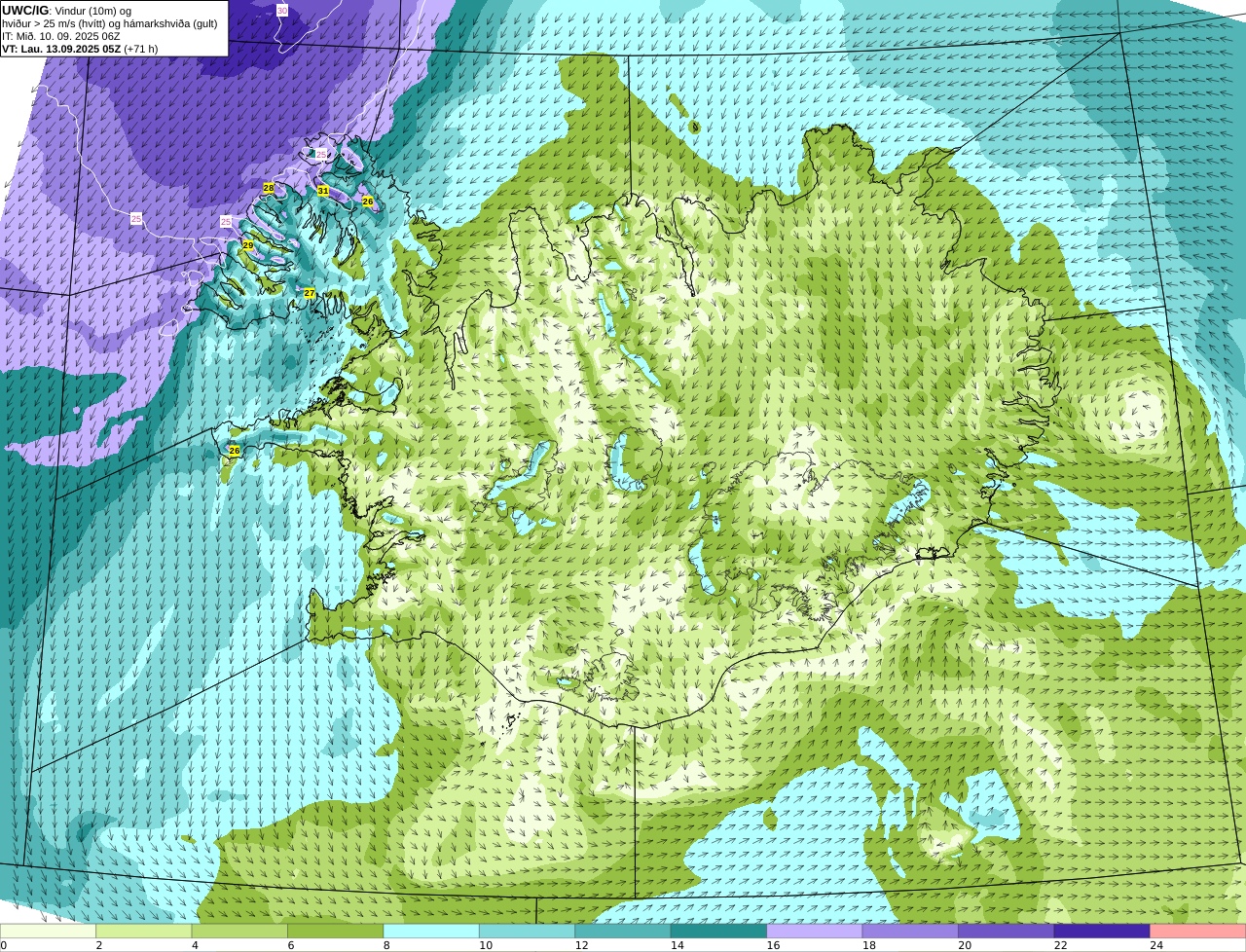Click the yellow gust label 28

click(x=269, y=188)
